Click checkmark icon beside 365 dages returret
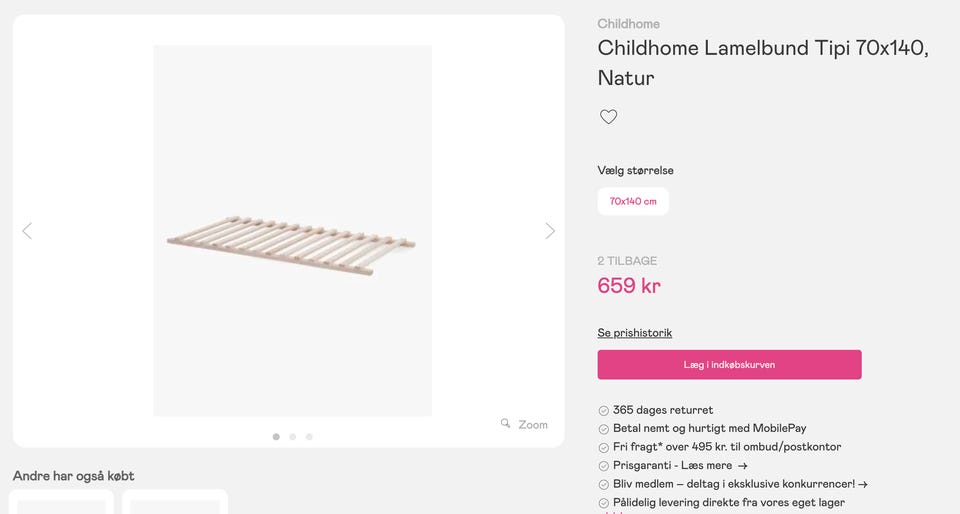 [604, 411]
